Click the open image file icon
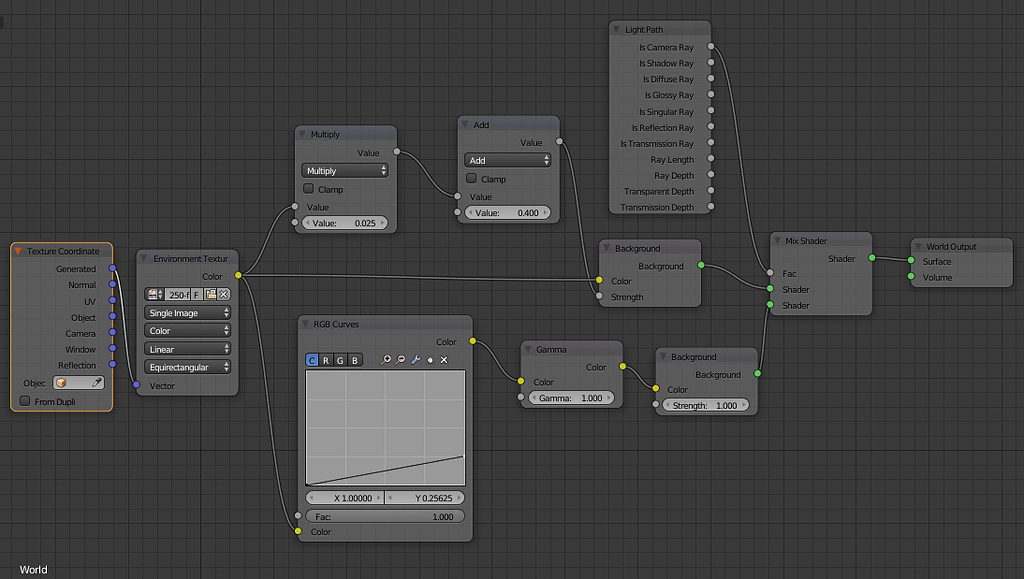The width and height of the screenshot is (1024, 579). click(x=210, y=294)
